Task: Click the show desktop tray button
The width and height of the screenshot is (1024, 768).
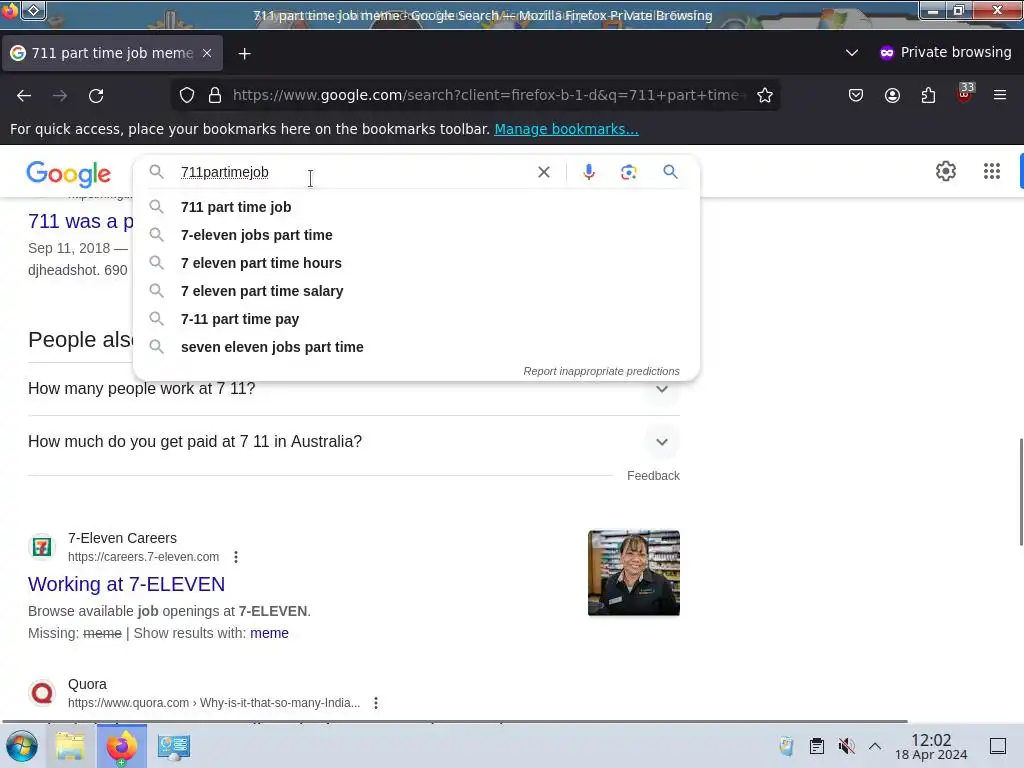Action: pyautogui.click(x=998, y=746)
